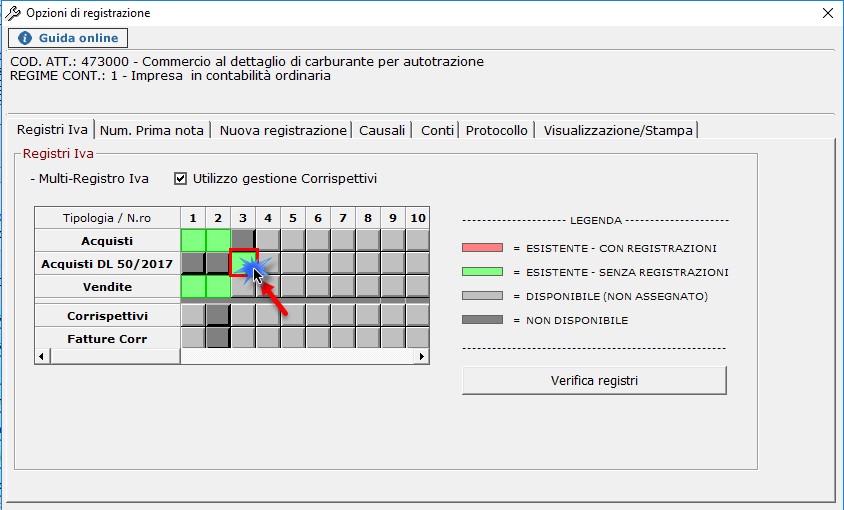Click the REGIME CONT. contabilità ordinaria text
Viewport: 844px width, 510px height.
pos(170,75)
